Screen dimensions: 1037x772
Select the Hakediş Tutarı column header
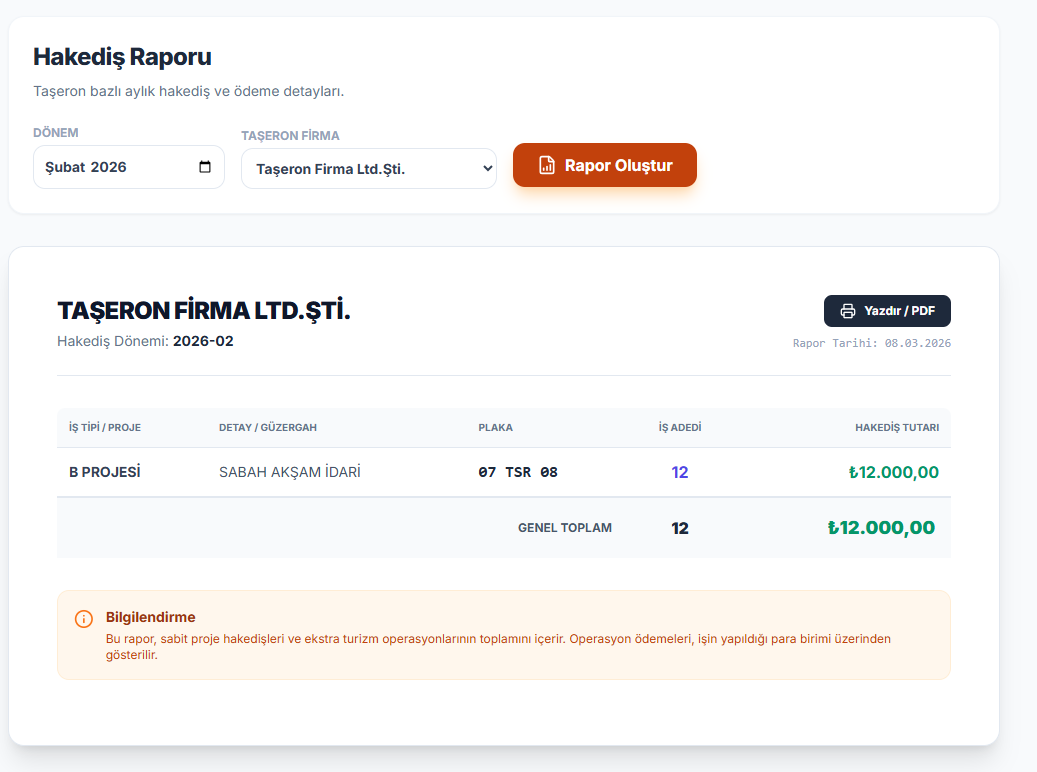(896, 427)
